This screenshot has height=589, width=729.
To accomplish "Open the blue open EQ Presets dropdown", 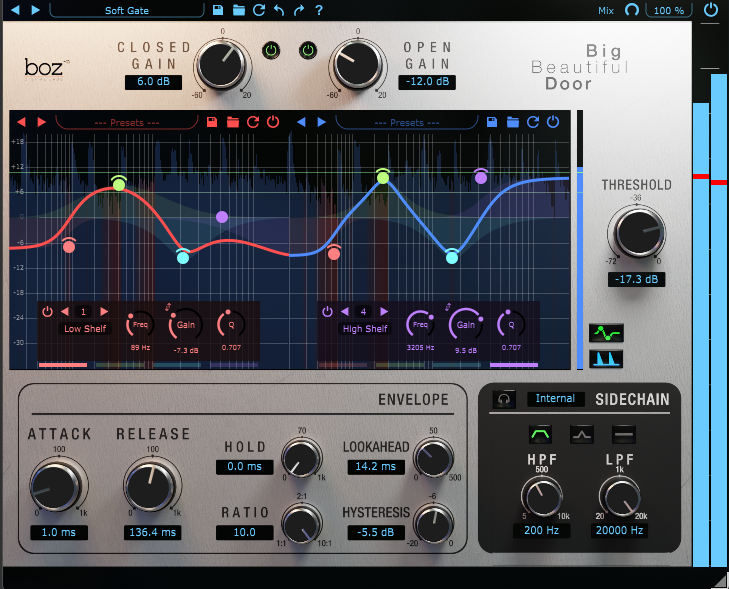I will click(406, 123).
